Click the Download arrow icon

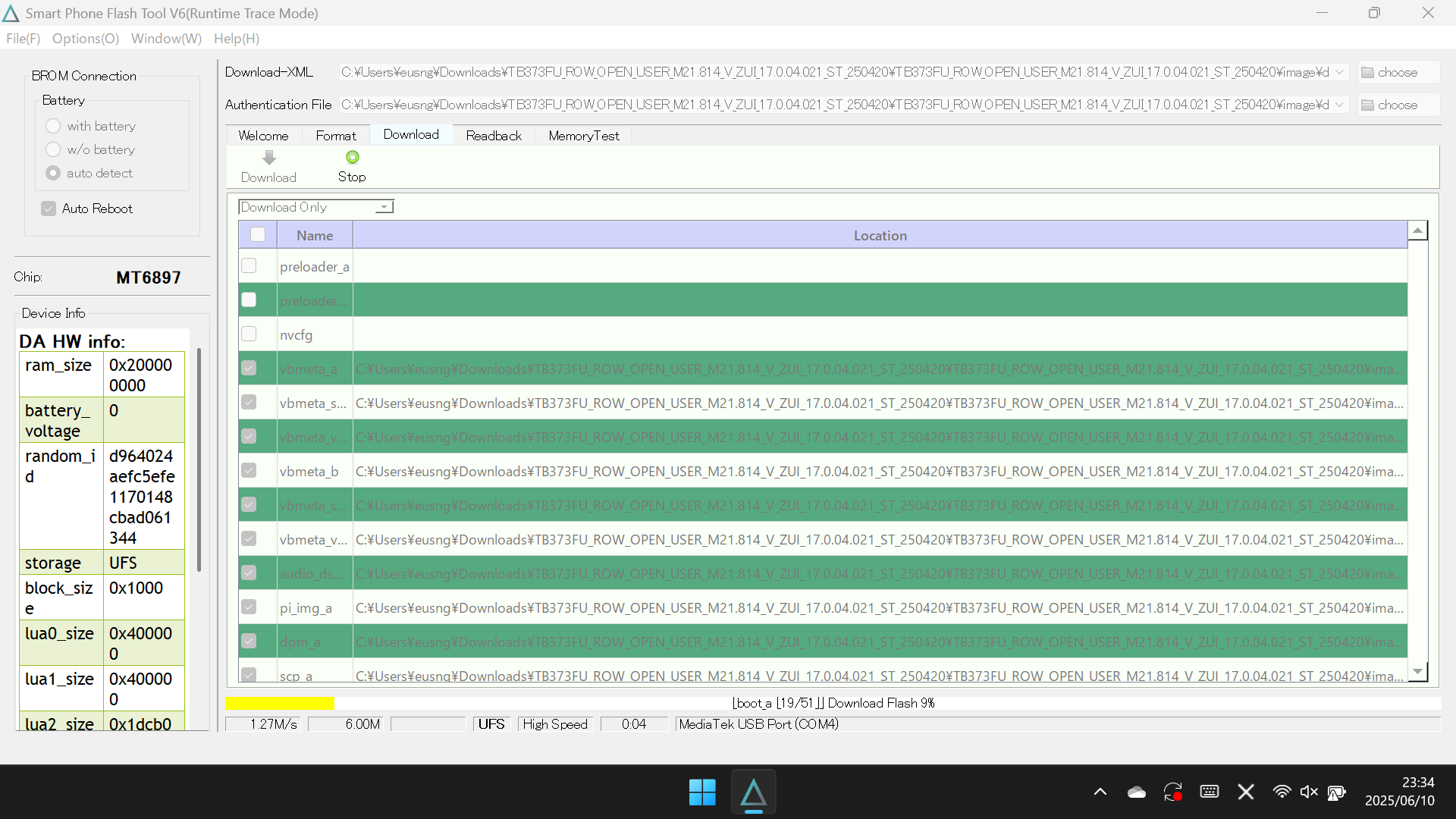(x=268, y=158)
